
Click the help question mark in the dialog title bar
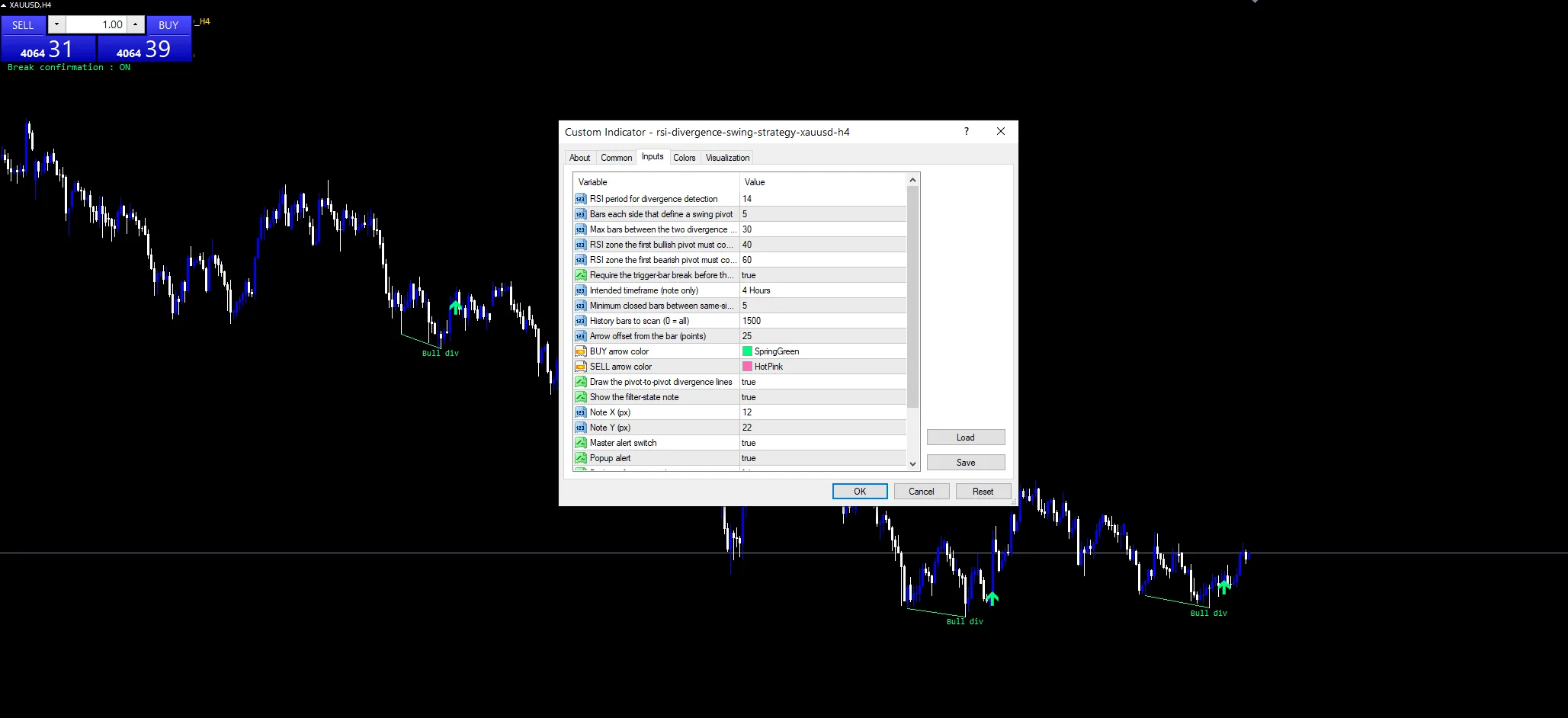pyautogui.click(x=967, y=131)
